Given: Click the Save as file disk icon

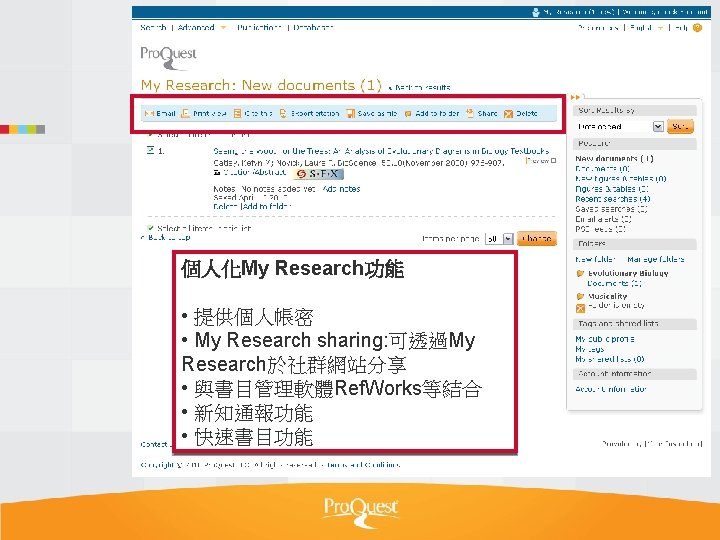Looking at the screenshot, I should pyautogui.click(x=350, y=113).
